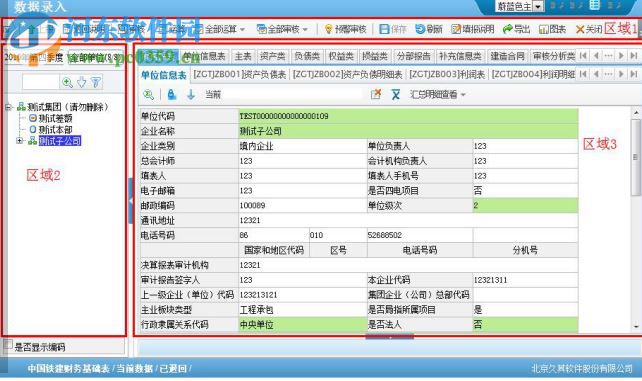Image resolution: width=642 pixels, height=381 pixels.
Task: Click the 预警审核 lightbulb button
Action: (346, 29)
